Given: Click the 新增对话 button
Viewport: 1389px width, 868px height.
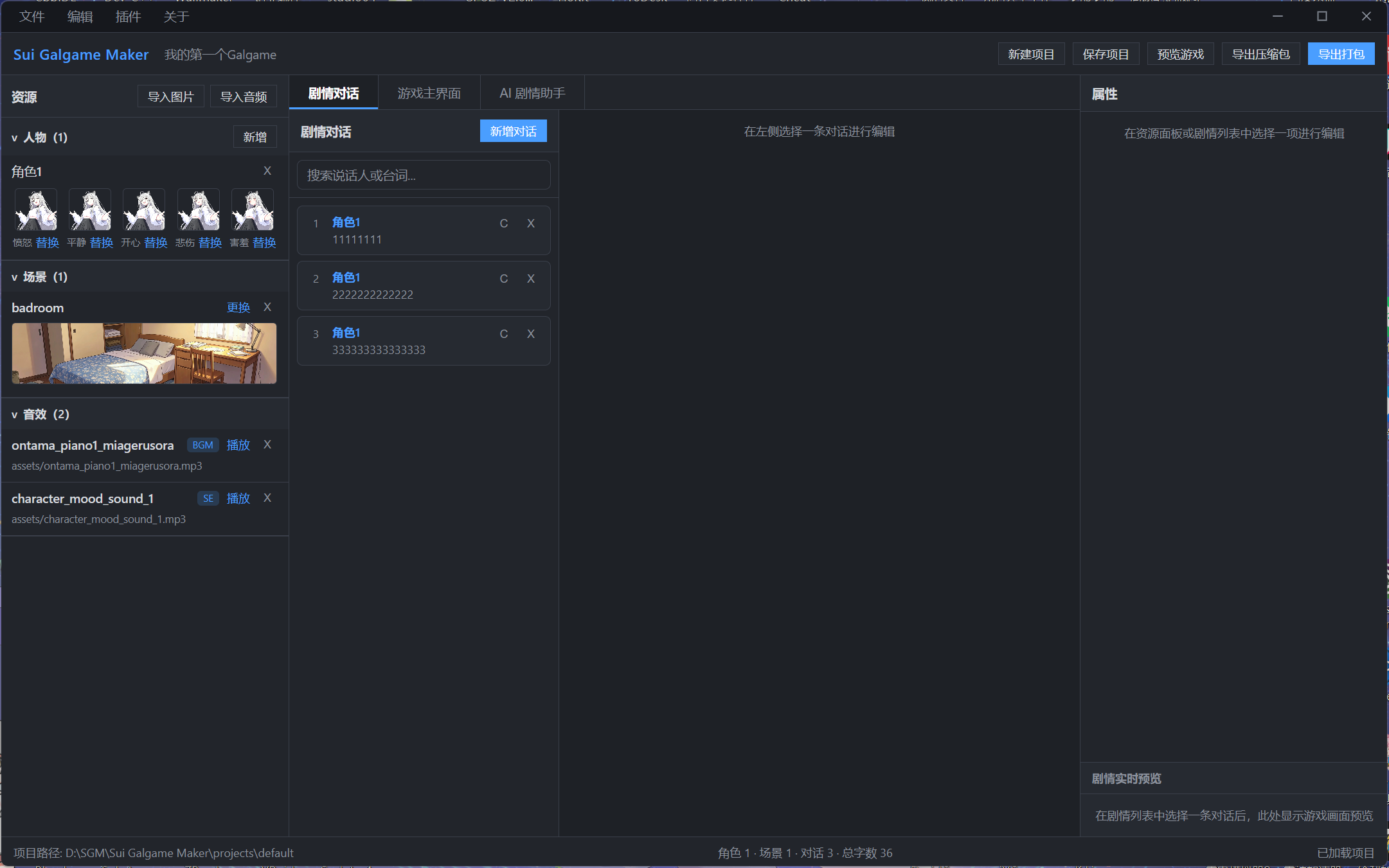Looking at the screenshot, I should pos(513,131).
